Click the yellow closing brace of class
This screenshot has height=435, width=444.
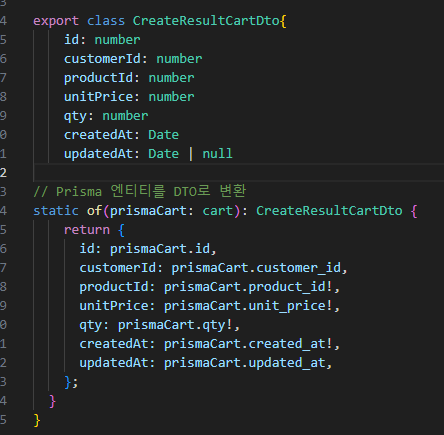coord(37,420)
